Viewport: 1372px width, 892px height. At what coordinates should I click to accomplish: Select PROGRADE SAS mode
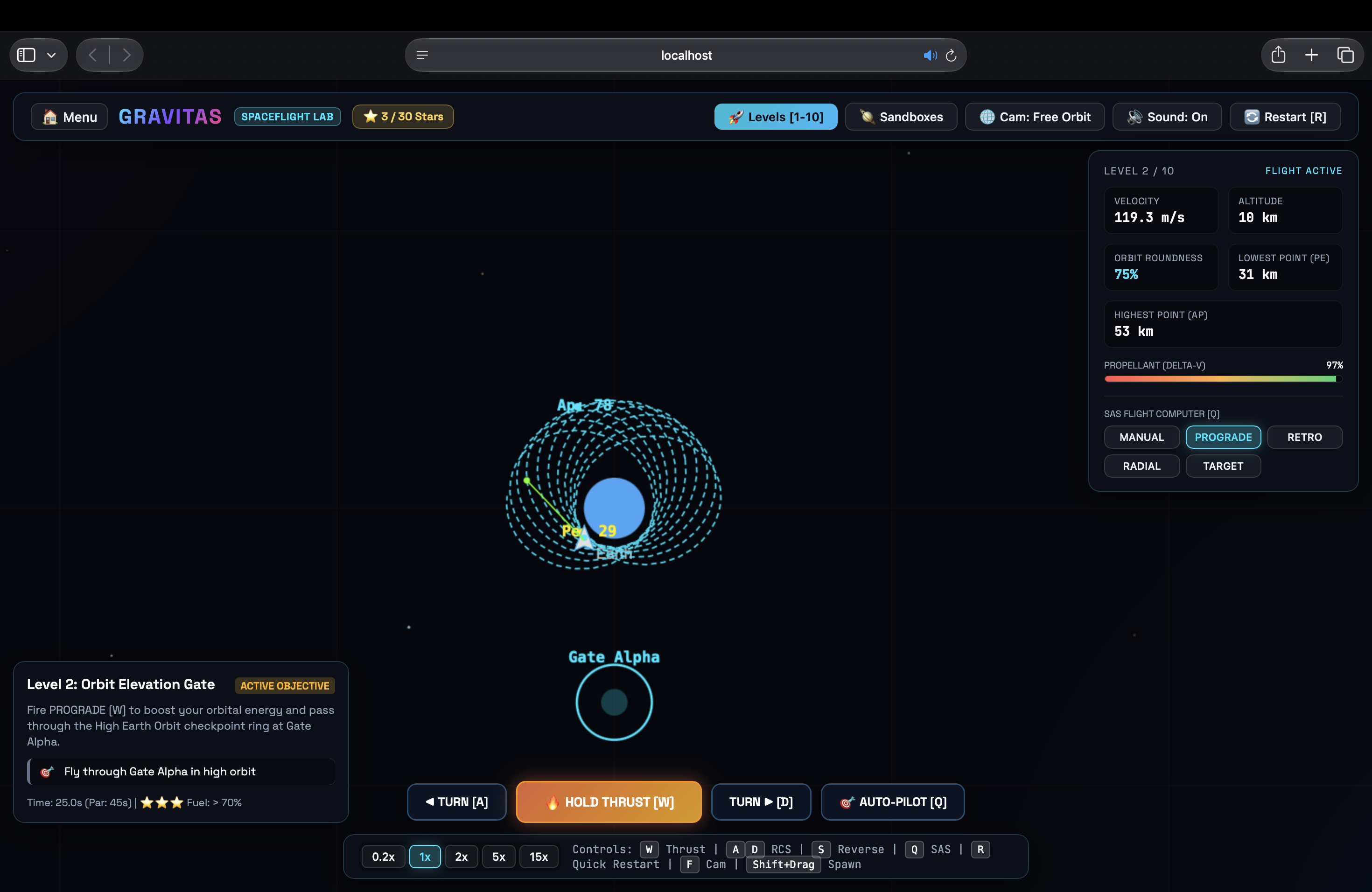1223,437
